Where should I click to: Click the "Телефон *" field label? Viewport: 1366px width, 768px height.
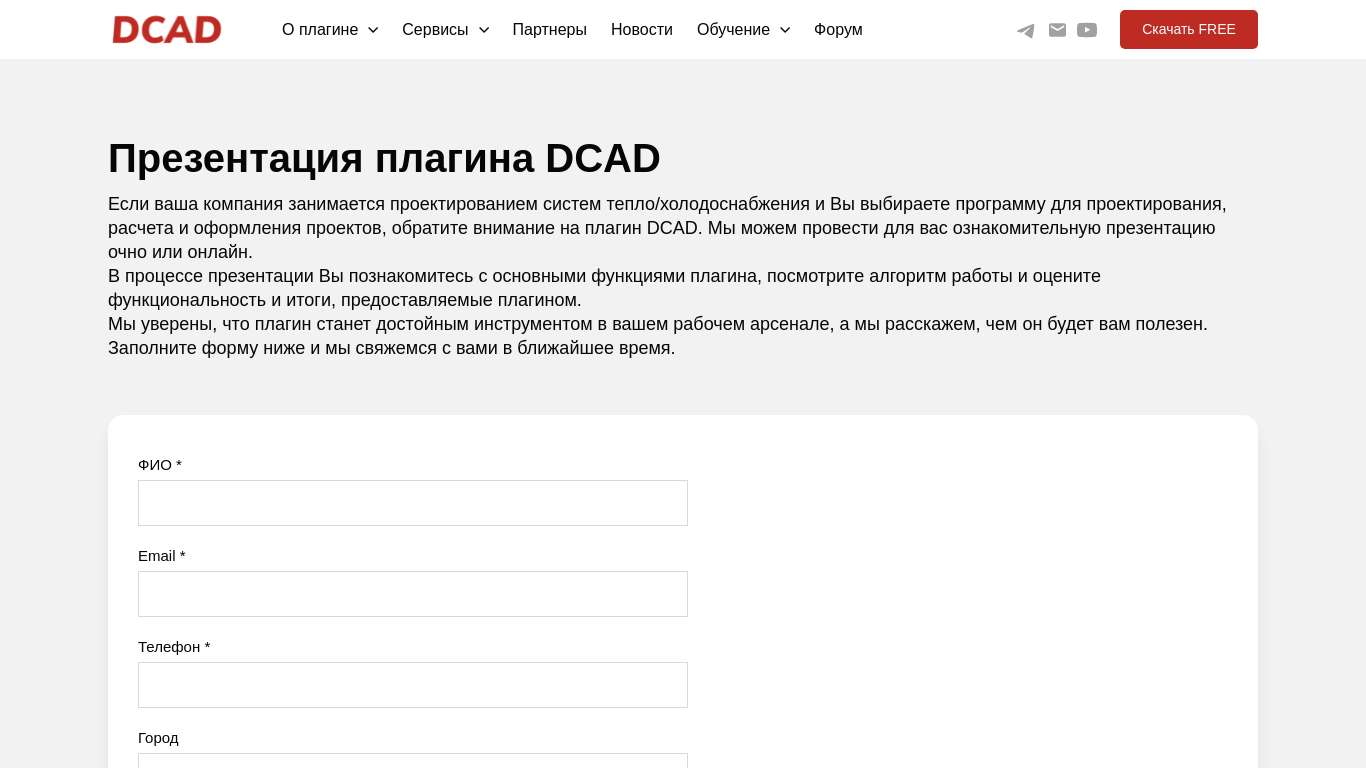click(x=174, y=647)
